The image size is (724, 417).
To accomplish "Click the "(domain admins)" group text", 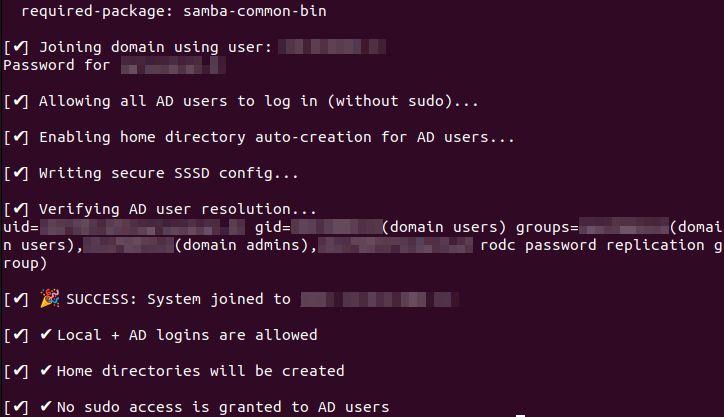I will click(243, 245).
